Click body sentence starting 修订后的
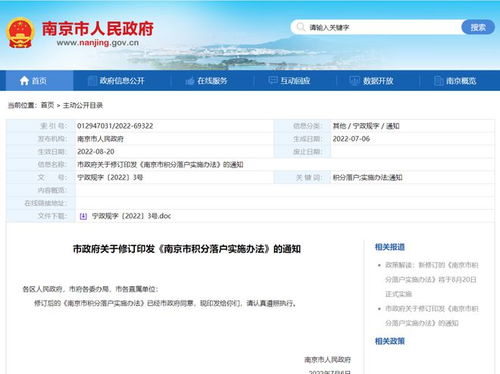500x374 pixels. pos(165,303)
